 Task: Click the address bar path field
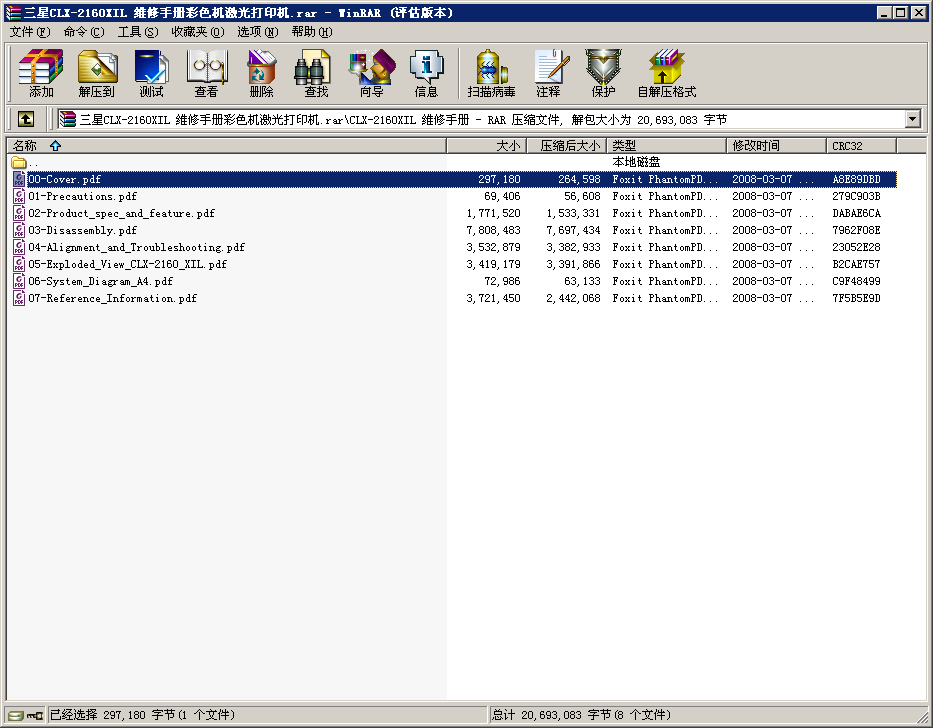point(488,119)
